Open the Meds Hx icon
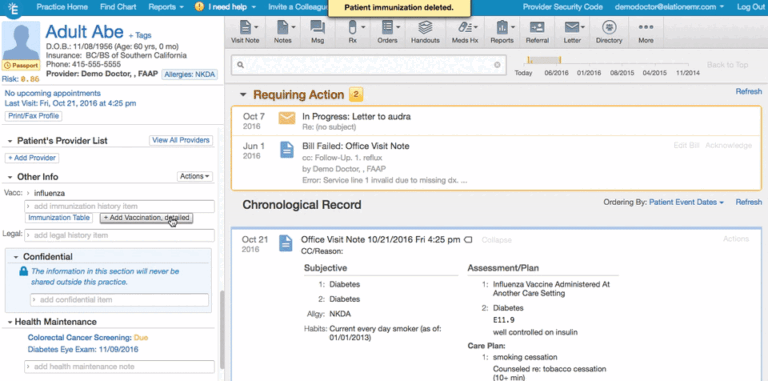Image resolution: width=768 pixels, height=381 pixels. 465,32
